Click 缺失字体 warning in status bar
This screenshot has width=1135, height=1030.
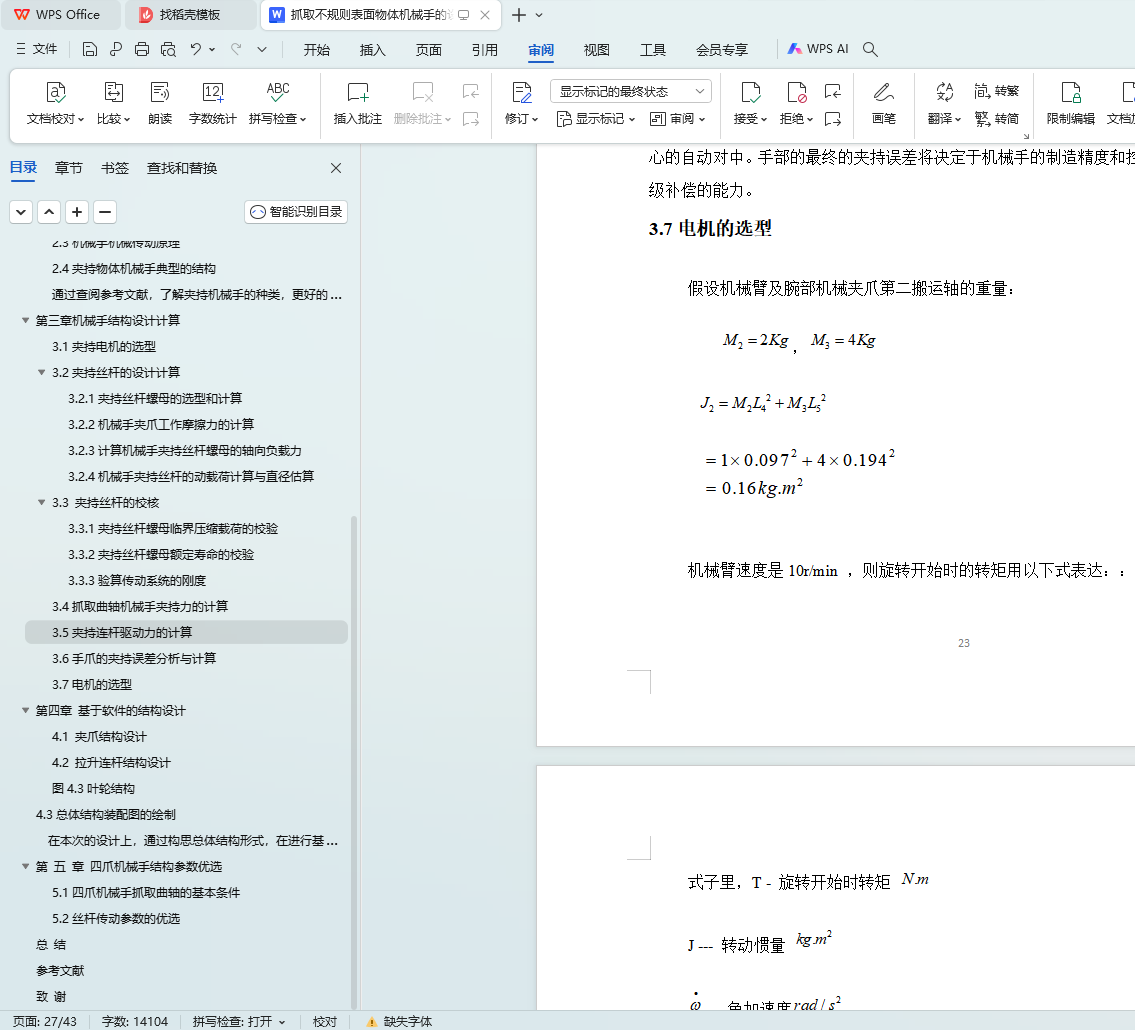coord(399,1021)
